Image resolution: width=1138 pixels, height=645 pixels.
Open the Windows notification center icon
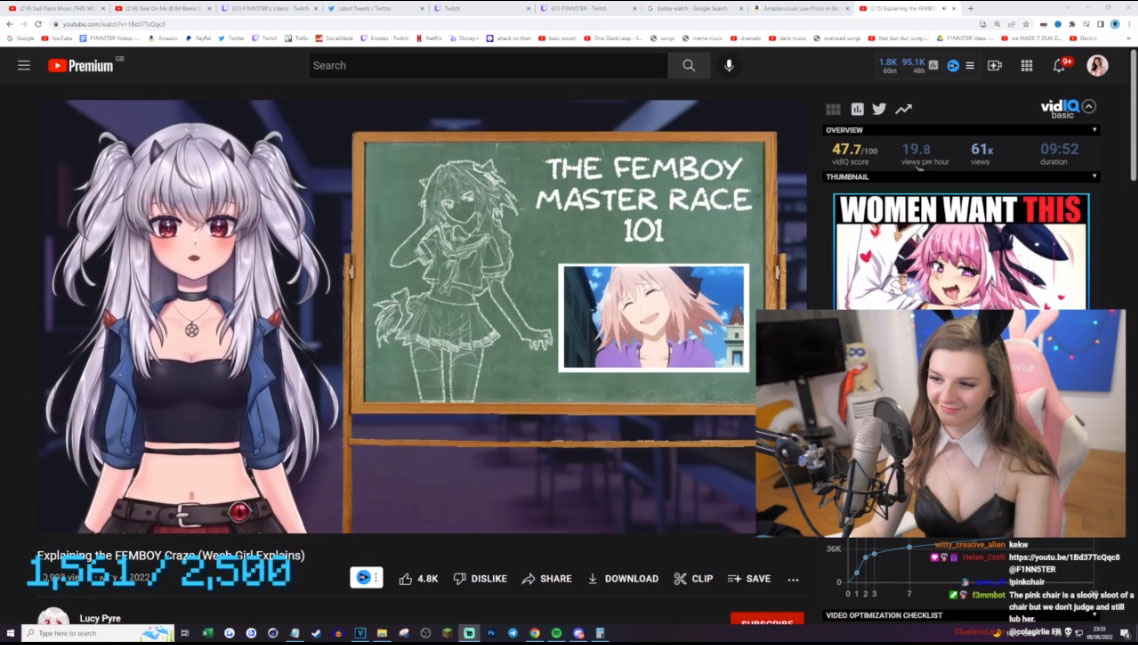click(1125, 633)
